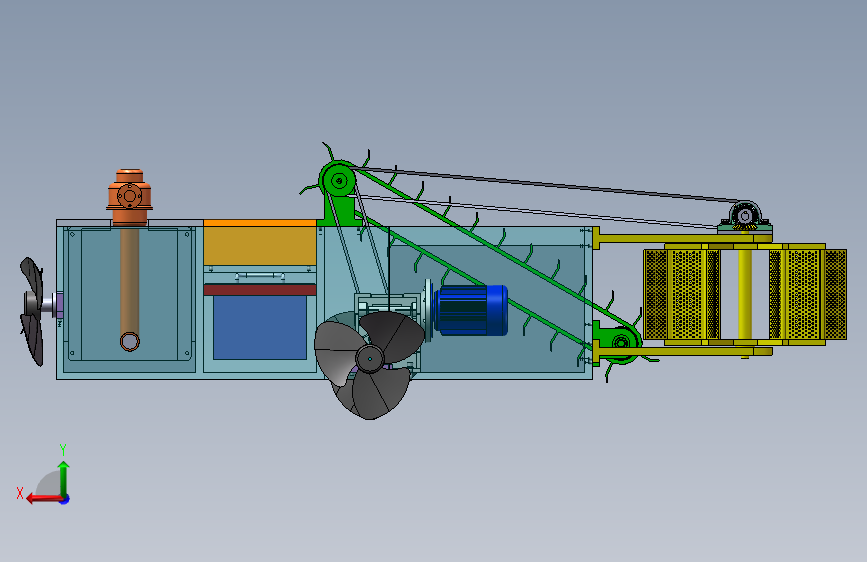Click the red X axis arrow of the triad
This screenshot has width=867, height=562.
(44, 499)
